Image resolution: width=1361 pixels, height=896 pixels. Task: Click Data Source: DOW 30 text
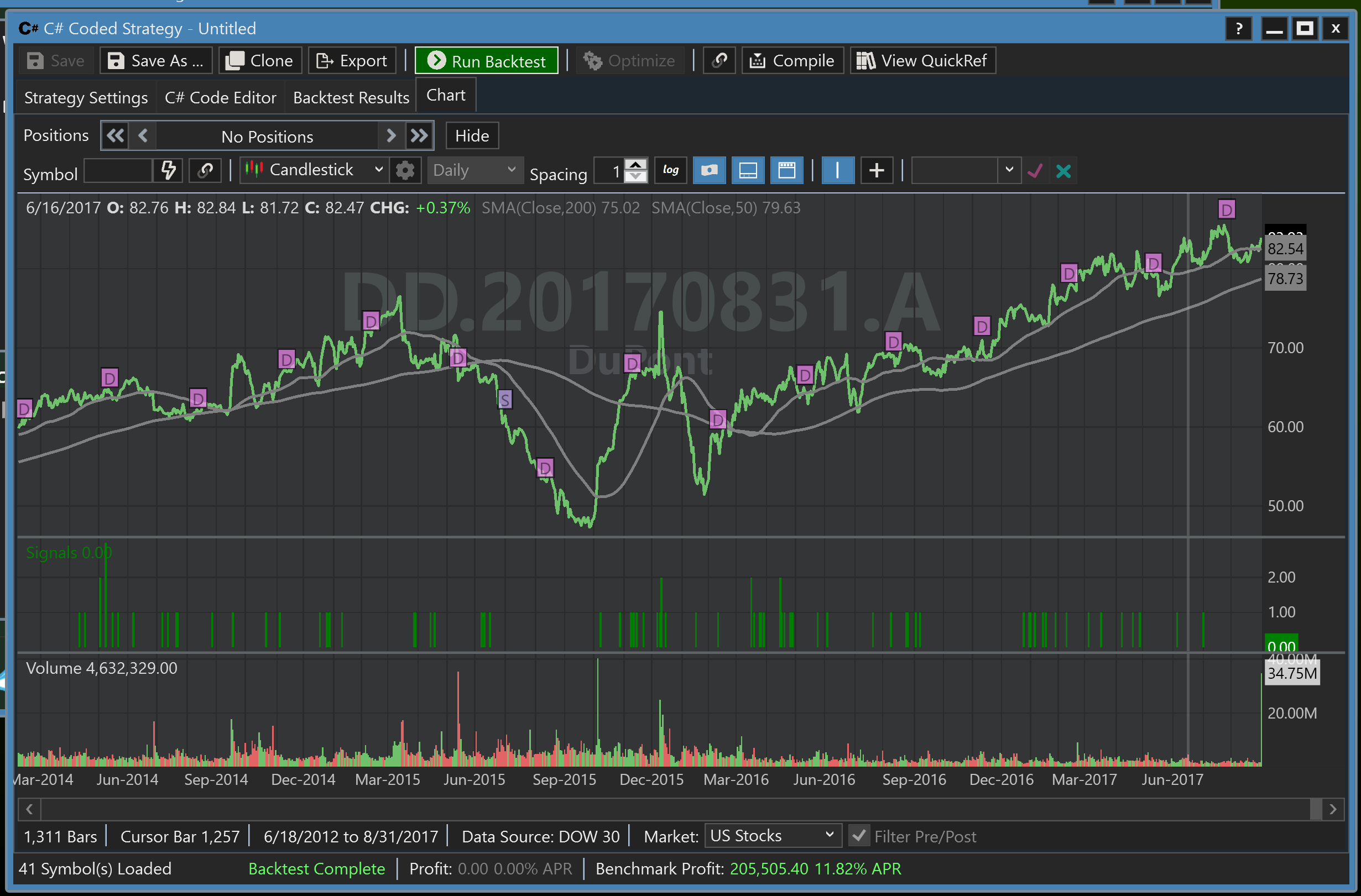[540, 836]
